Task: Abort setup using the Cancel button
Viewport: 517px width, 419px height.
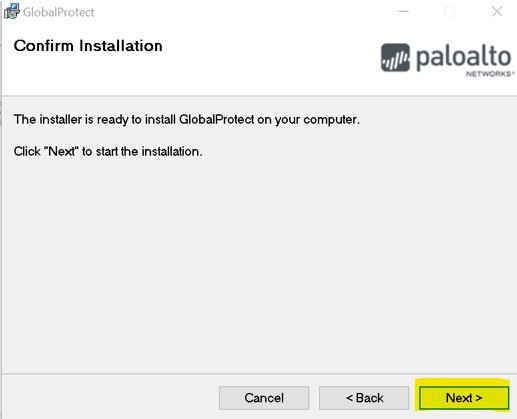Action: [x=264, y=398]
